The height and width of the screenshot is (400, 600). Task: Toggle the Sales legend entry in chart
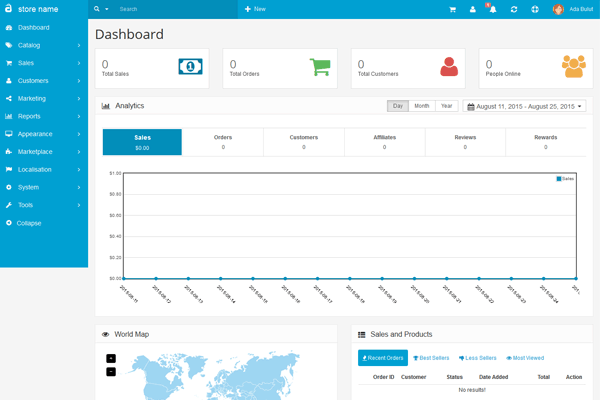tap(565, 179)
